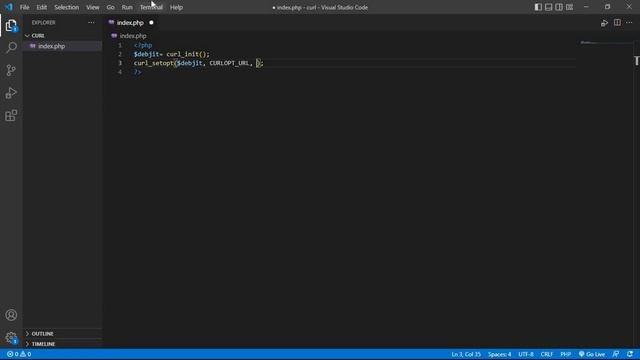This screenshot has height=360, width=640.
Task: Open the File menu
Action: point(24,7)
